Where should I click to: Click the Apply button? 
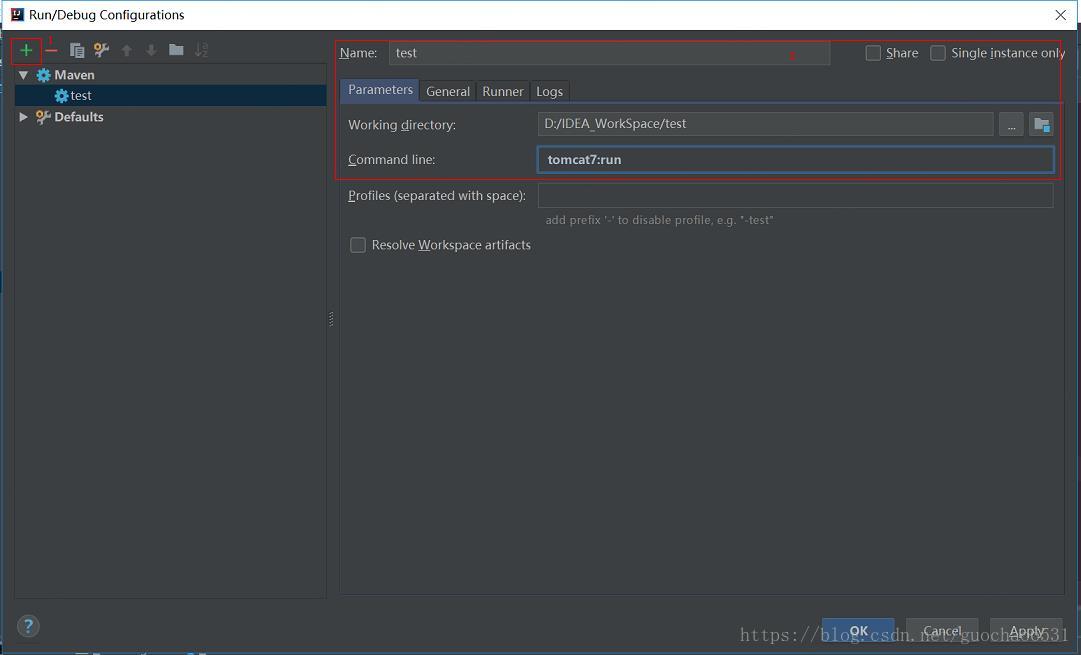[x=1027, y=631]
